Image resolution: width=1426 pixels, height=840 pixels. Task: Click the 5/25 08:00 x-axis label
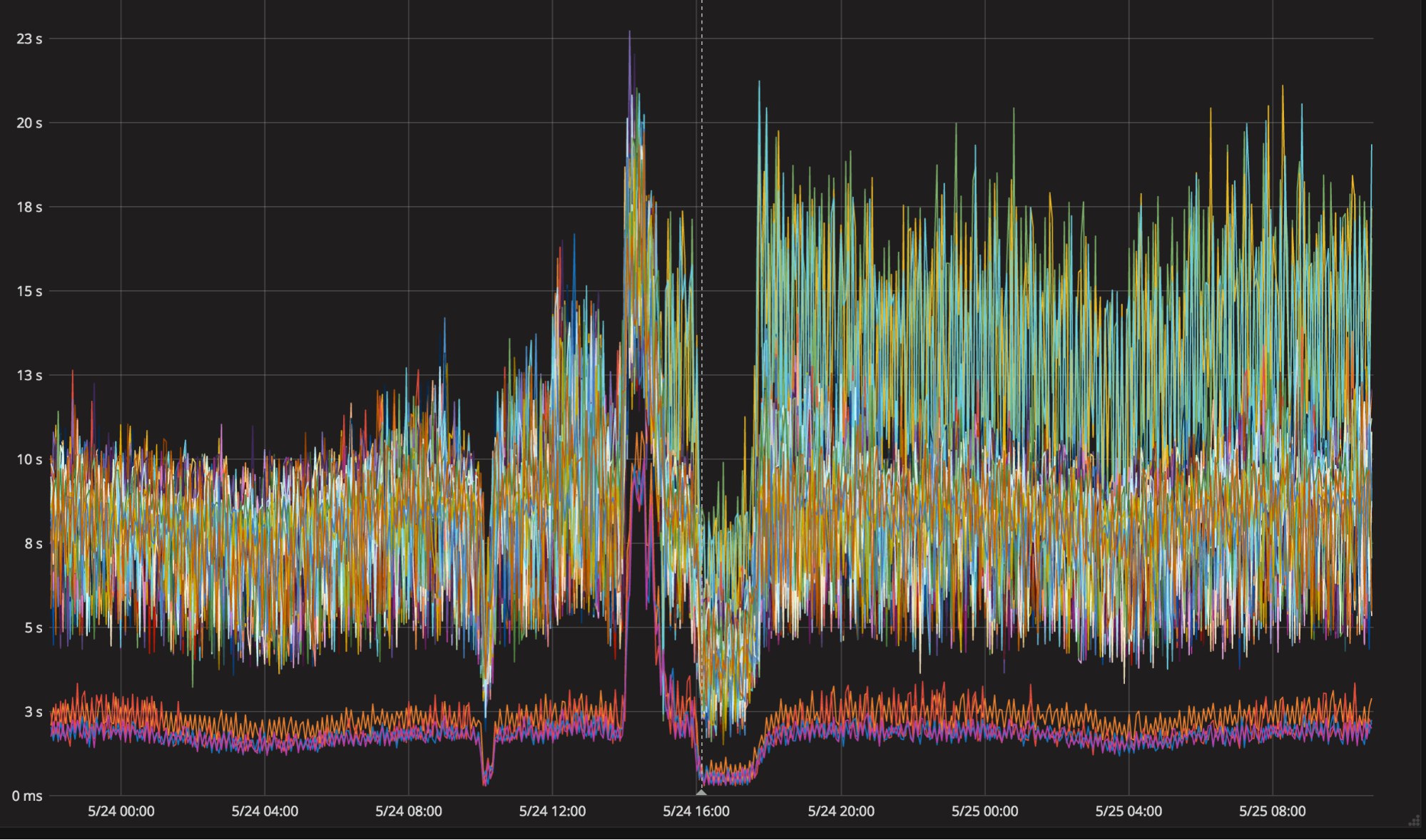pos(1273,811)
